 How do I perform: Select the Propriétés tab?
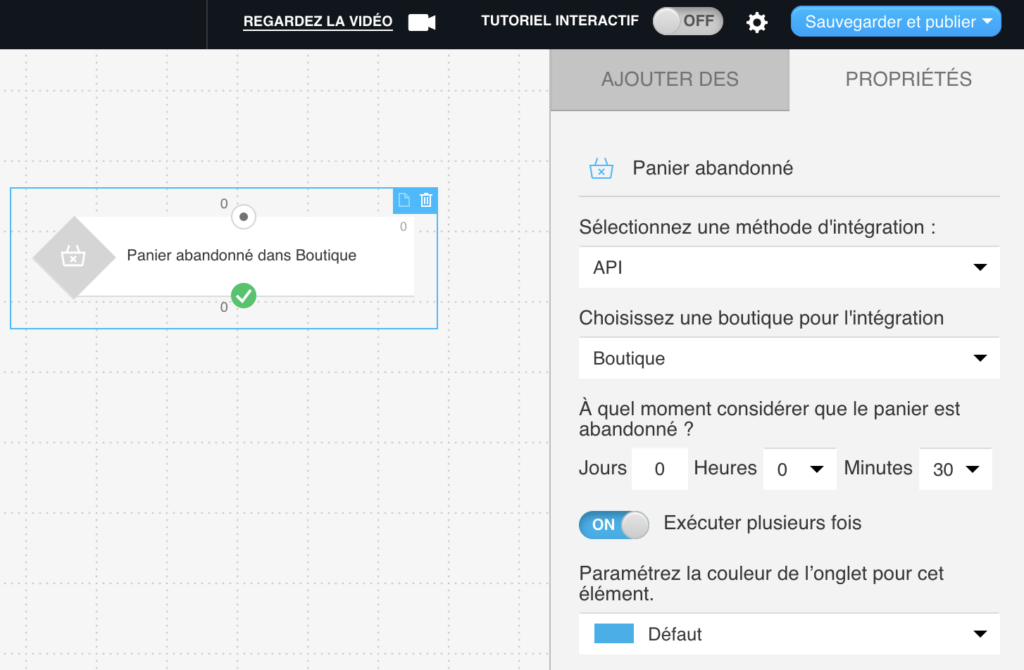pos(908,80)
